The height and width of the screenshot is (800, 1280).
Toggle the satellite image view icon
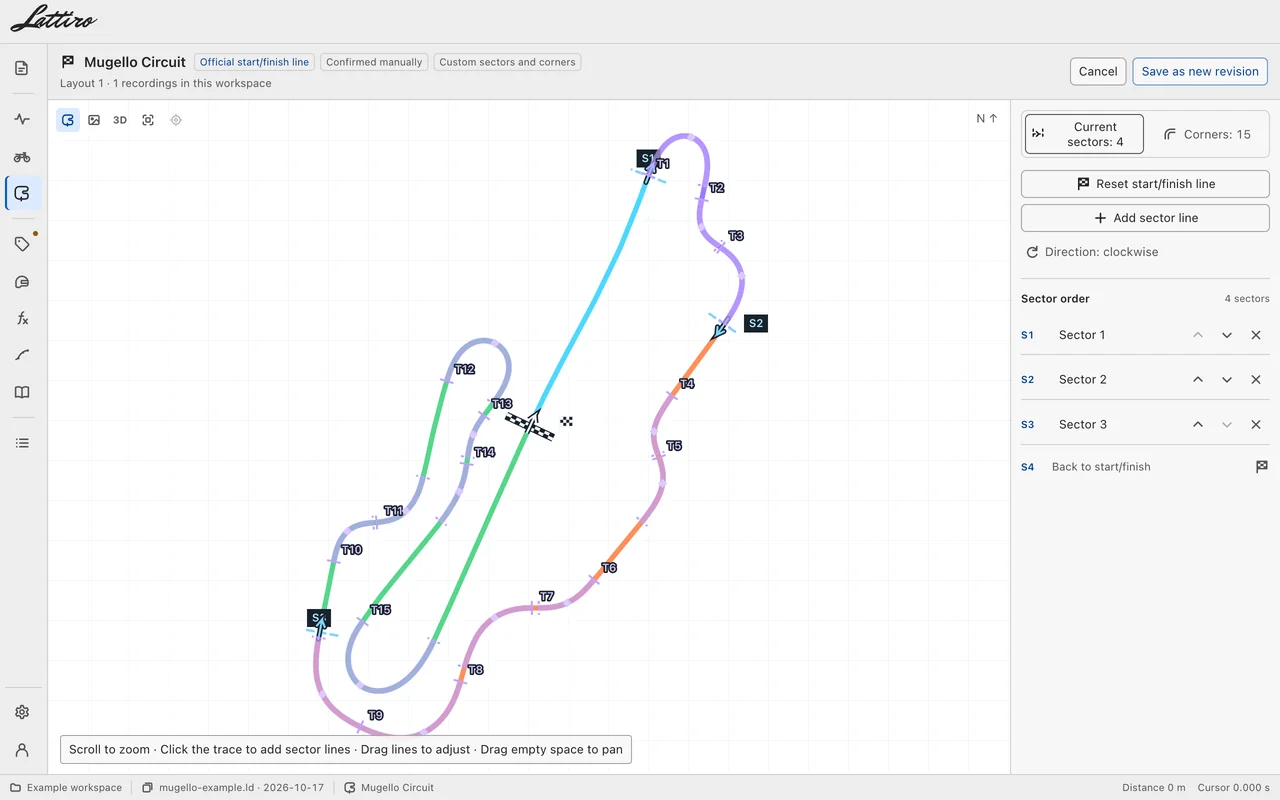(94, 120)
